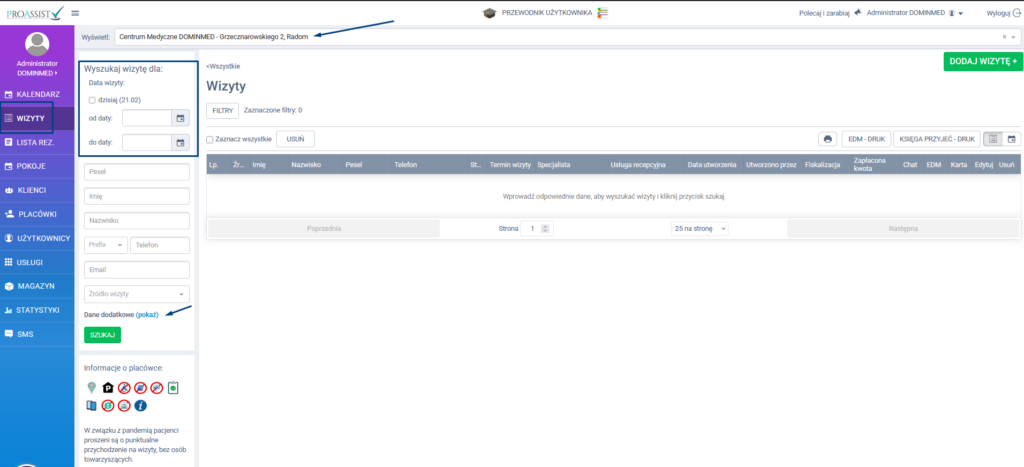
Task: Click into the Pesel search field
Action: coord(136,172)
